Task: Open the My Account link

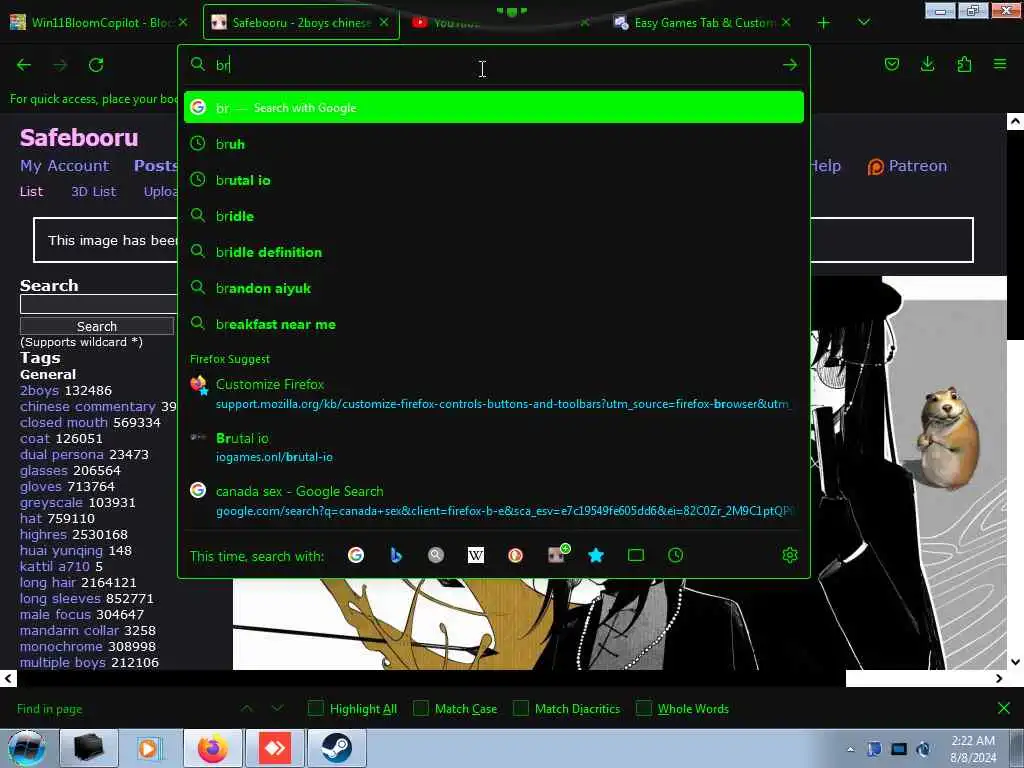Action: 65,166
